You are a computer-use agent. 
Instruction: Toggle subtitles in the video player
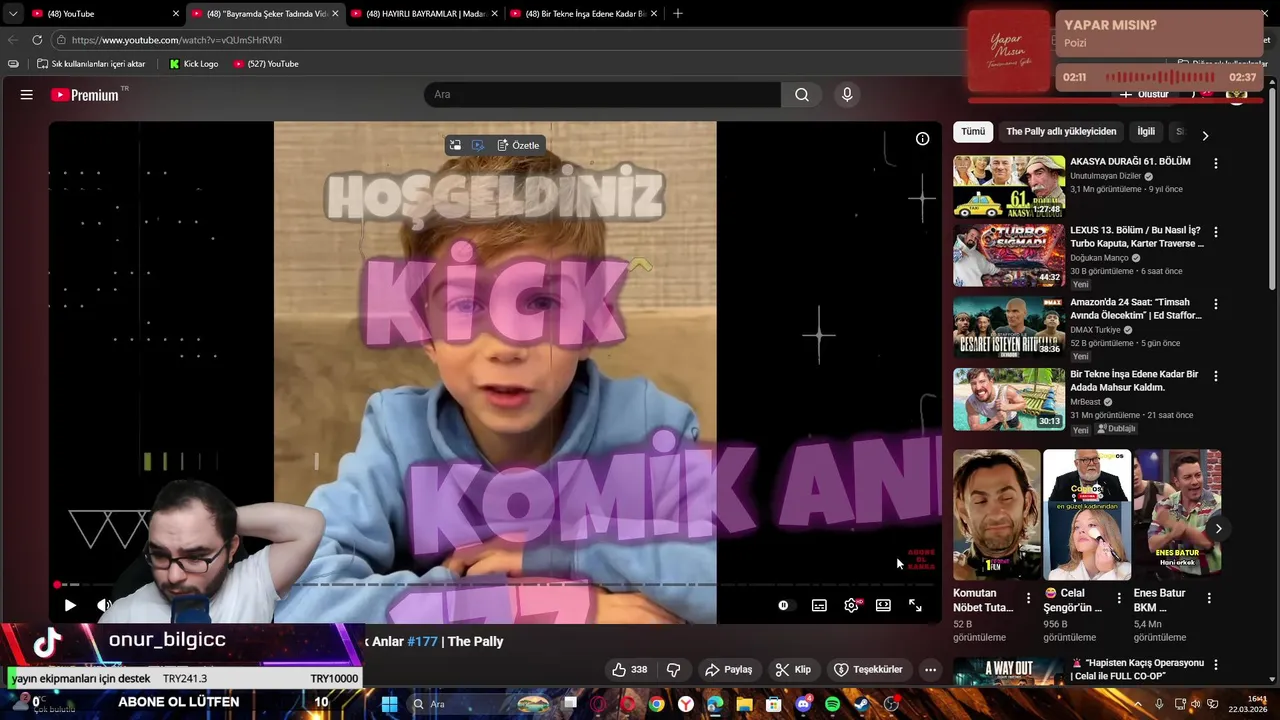[x=819, y=605]
